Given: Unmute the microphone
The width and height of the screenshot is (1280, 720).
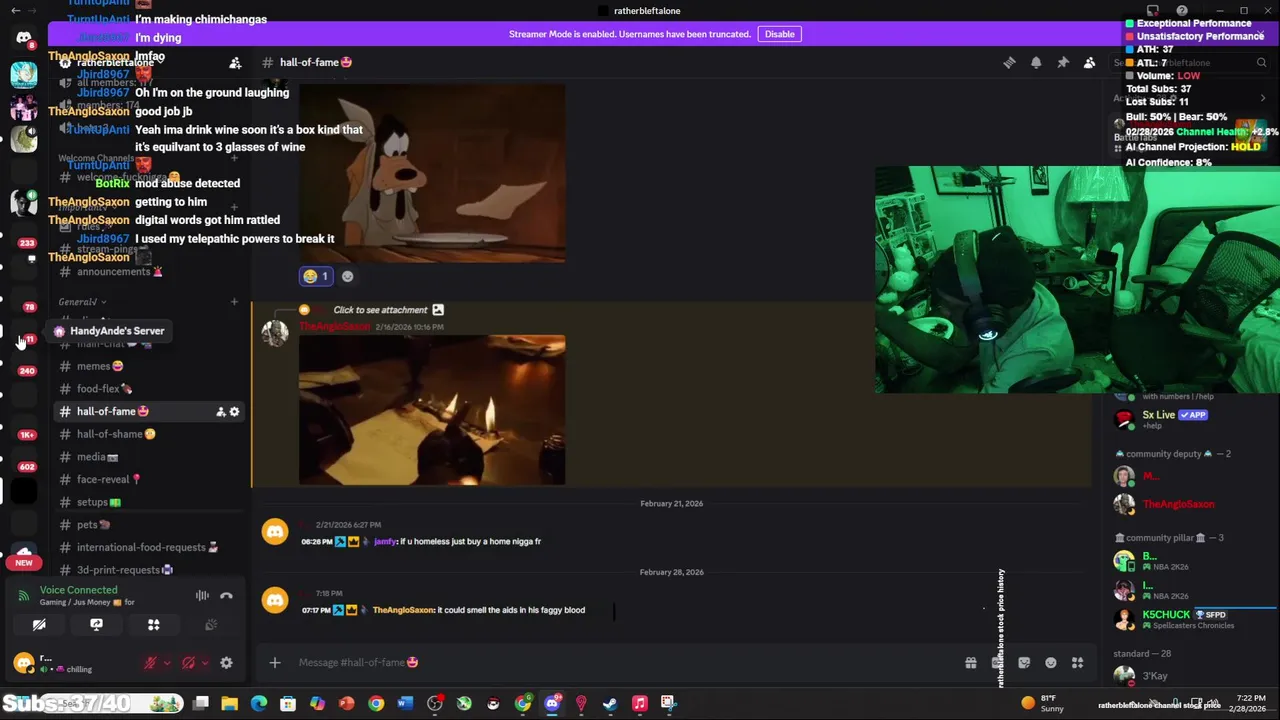Looking at the screenshot, I should click(150, 663).
